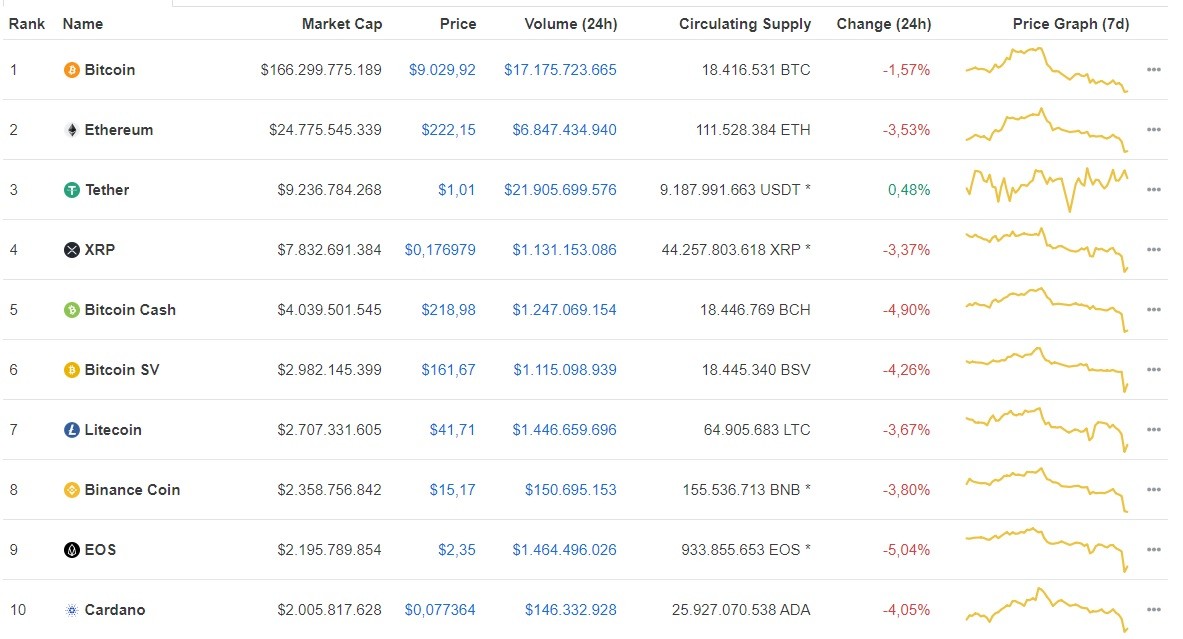
Task: Click Bitcoin's 7-day price graph
Action: tap(1046, 70)
